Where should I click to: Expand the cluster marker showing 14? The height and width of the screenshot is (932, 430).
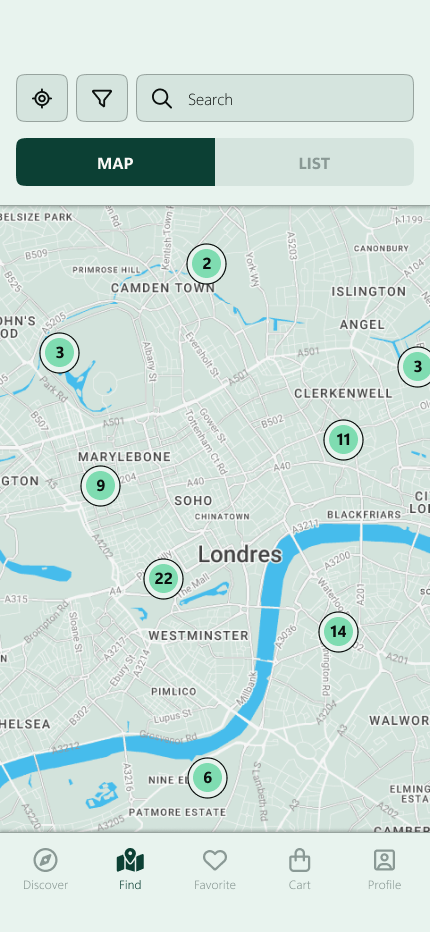(x=338, y=632)
